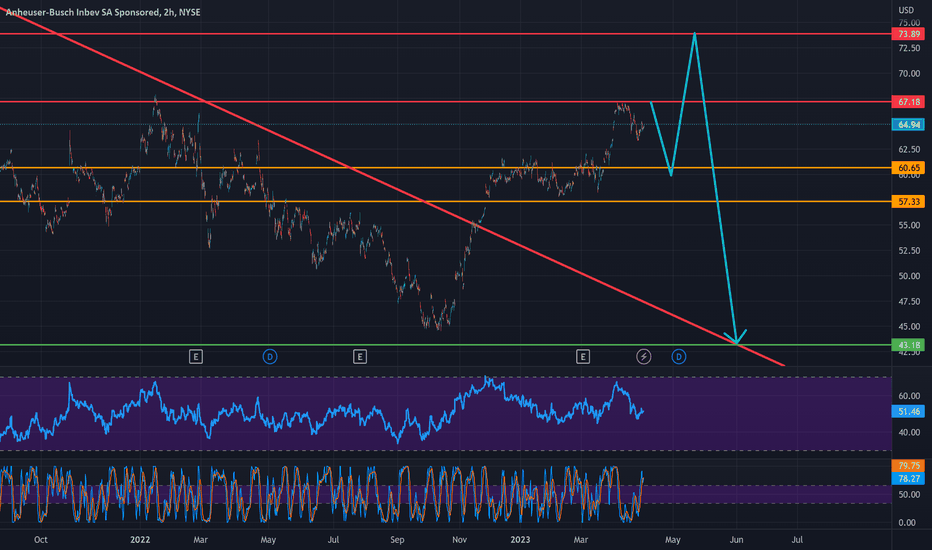The width and height of the screenshot is (932, 550).
Task: Click the 2023 label on time axis
Action: (x=520, y=540)
